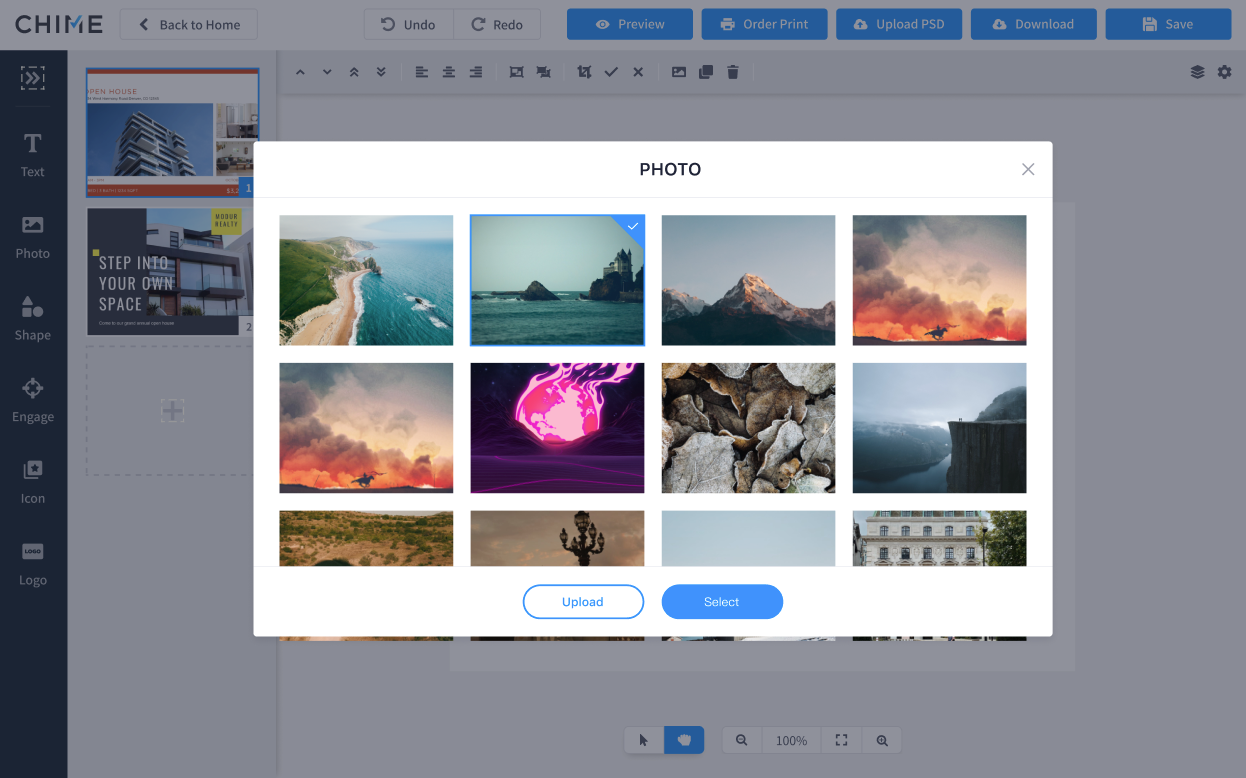Select the pink flaming globe photo
1246x778 pixels.
pos(557,428)
